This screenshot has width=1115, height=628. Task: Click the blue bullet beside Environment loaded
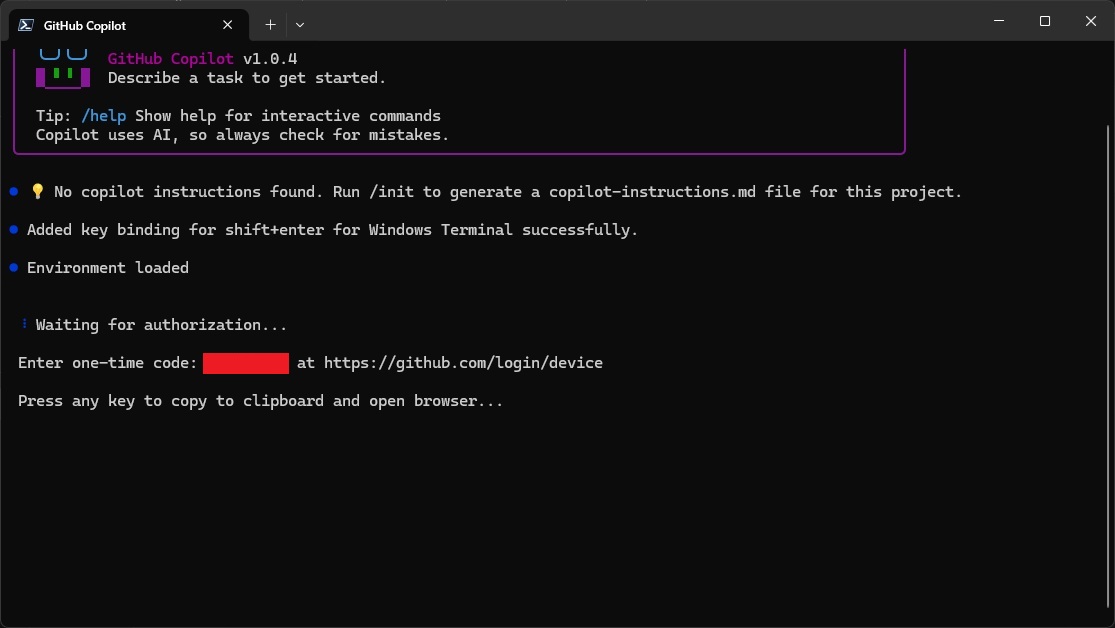[x=14, y=267]
